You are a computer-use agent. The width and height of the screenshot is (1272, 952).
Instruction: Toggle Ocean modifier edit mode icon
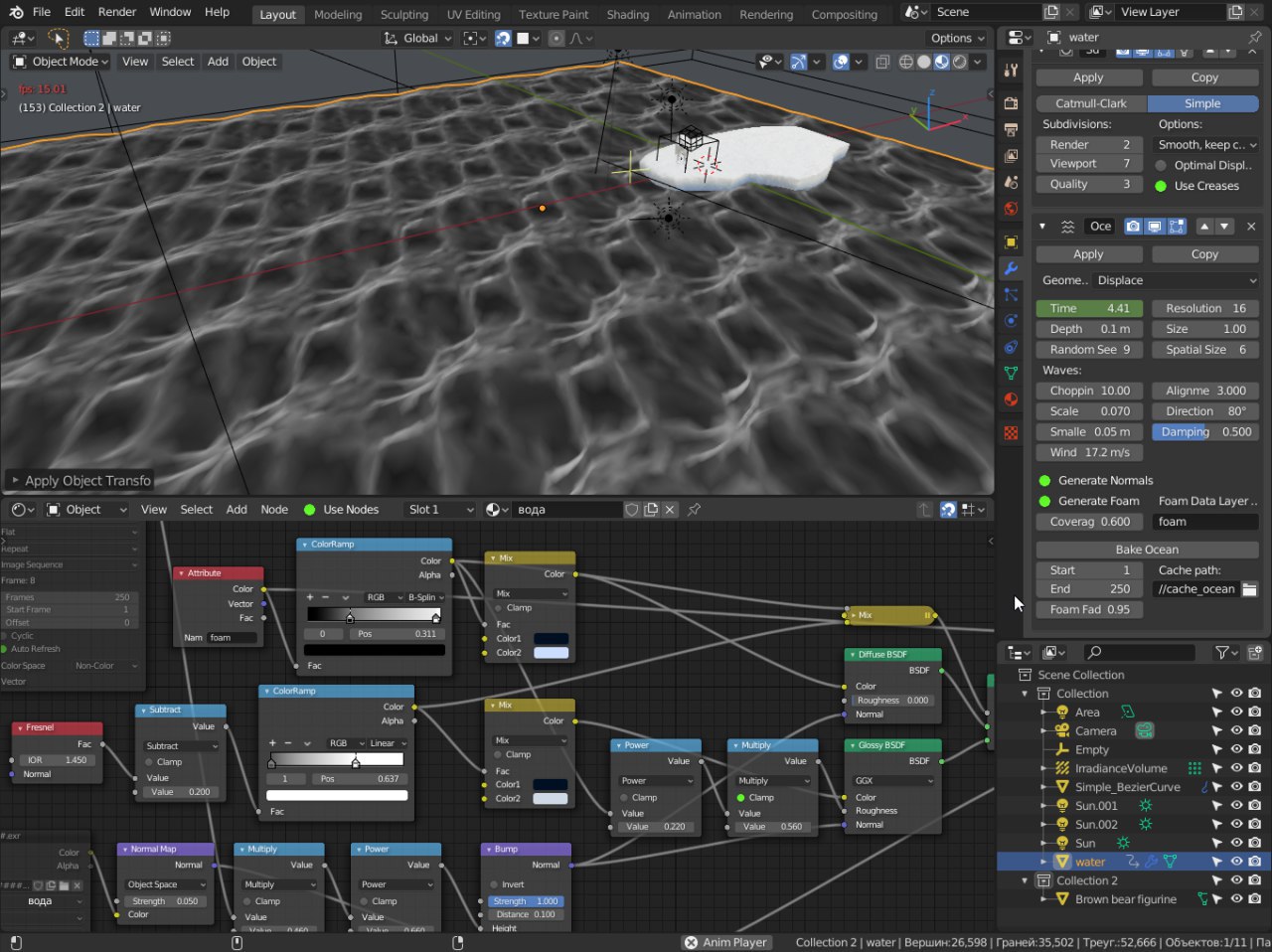pyautogui.click(x=1177, y=227)
